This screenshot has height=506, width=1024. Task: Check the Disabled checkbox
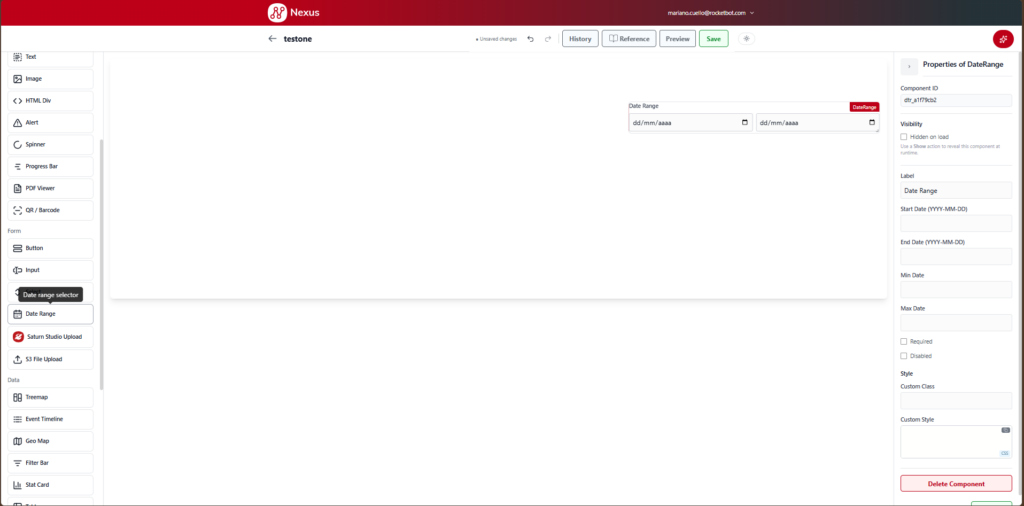point(904,356)
